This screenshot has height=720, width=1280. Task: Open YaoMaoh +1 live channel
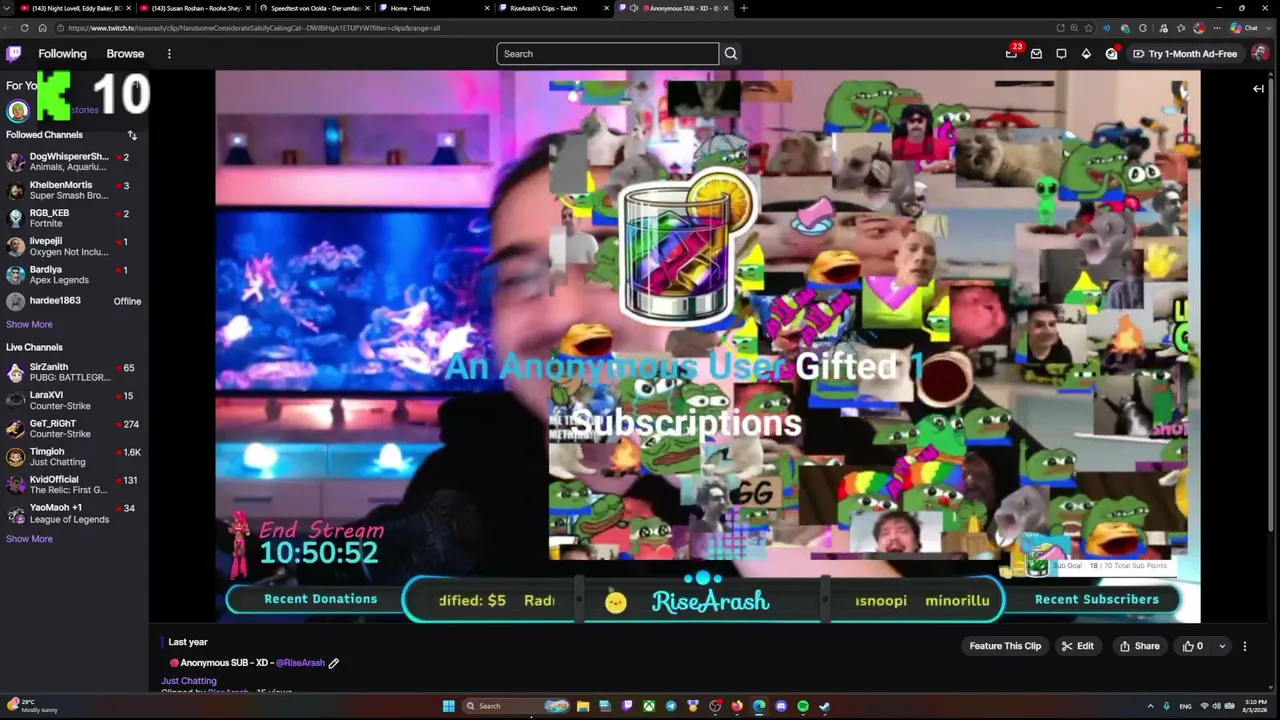(x=74, y=512)
